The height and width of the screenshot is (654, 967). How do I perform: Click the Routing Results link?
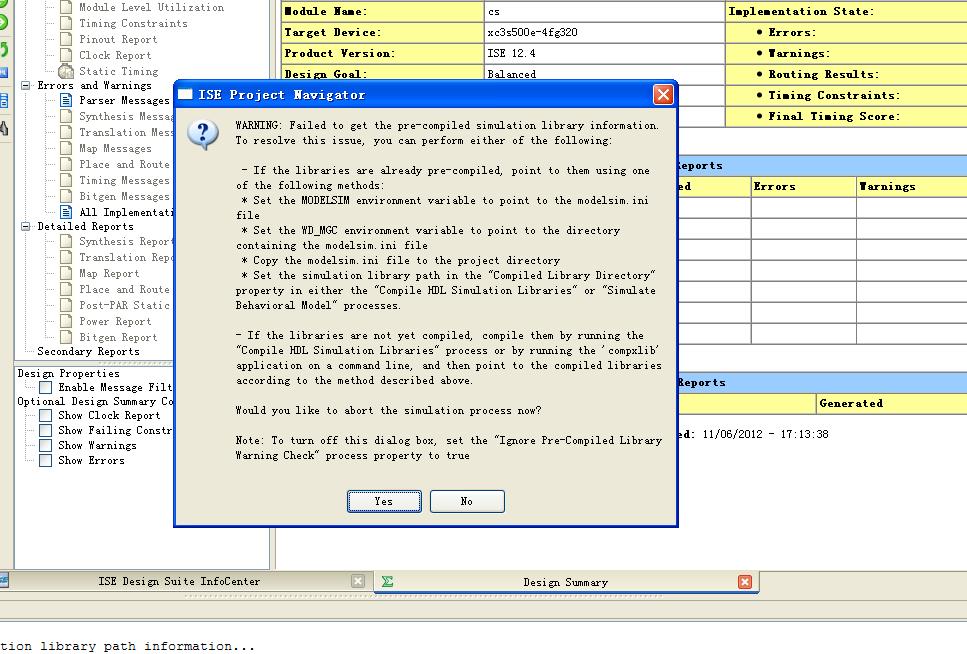823,74
